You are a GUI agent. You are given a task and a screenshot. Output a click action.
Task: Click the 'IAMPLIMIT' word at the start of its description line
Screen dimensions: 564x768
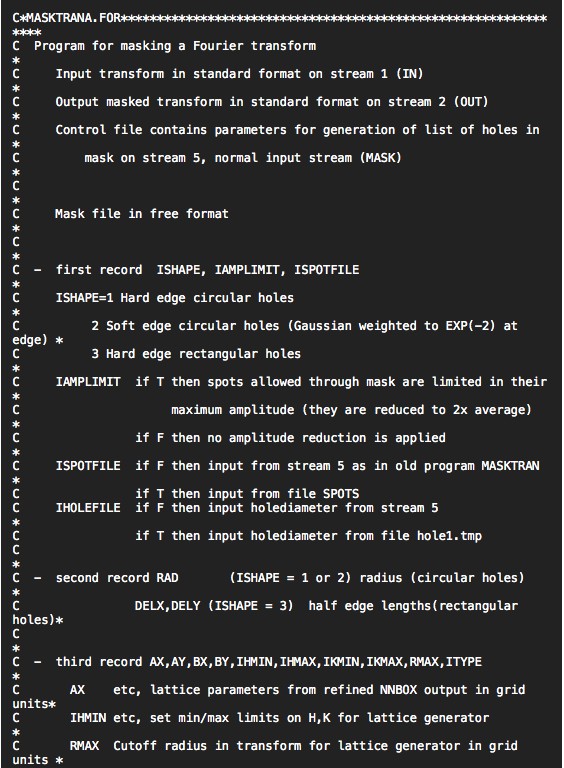coord(88,382)
